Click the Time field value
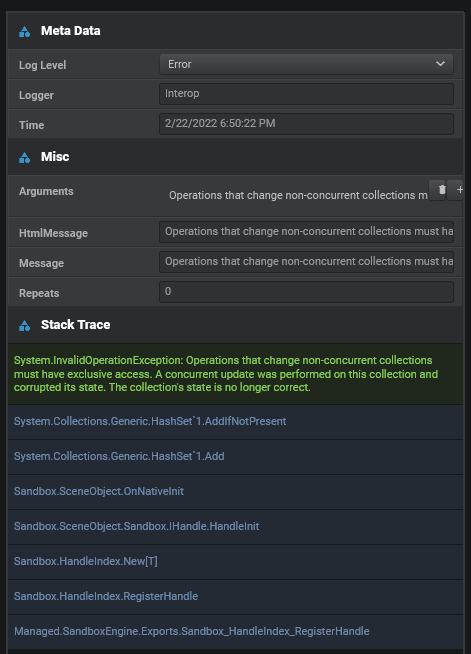The height and width of the screenshot is (654, 471). 306,124
